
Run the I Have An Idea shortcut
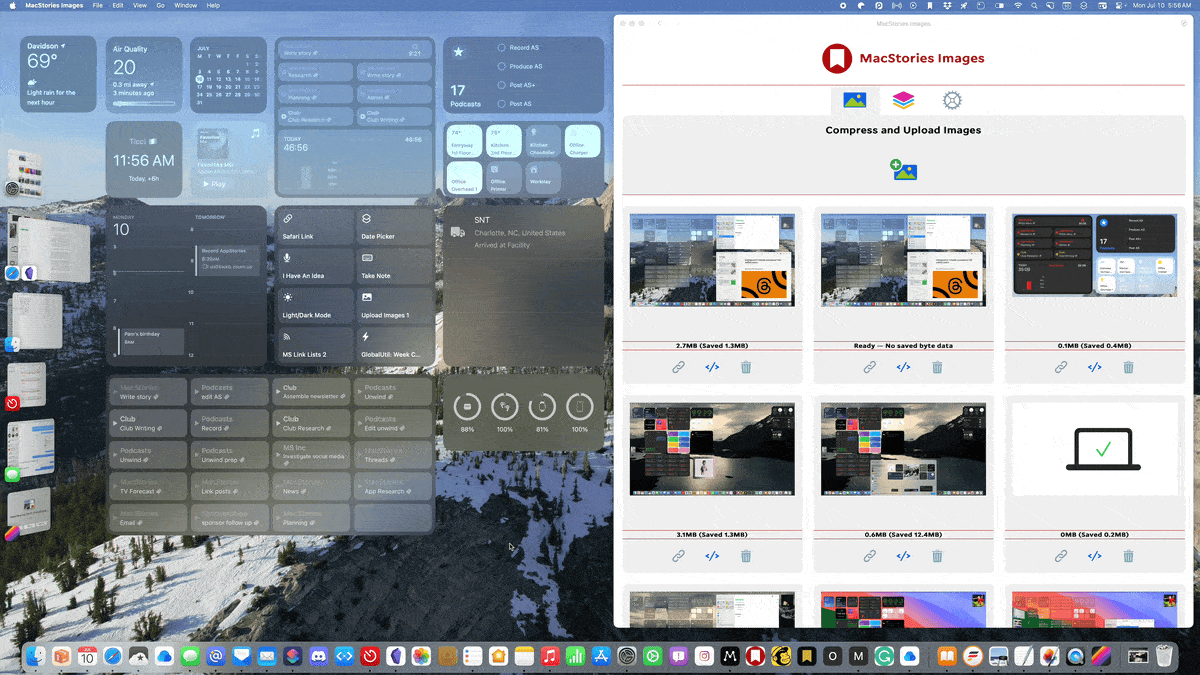coord(314,266)
